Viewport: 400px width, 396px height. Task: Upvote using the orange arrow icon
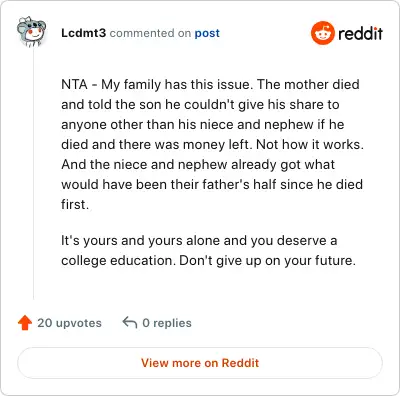coord(25,323)
